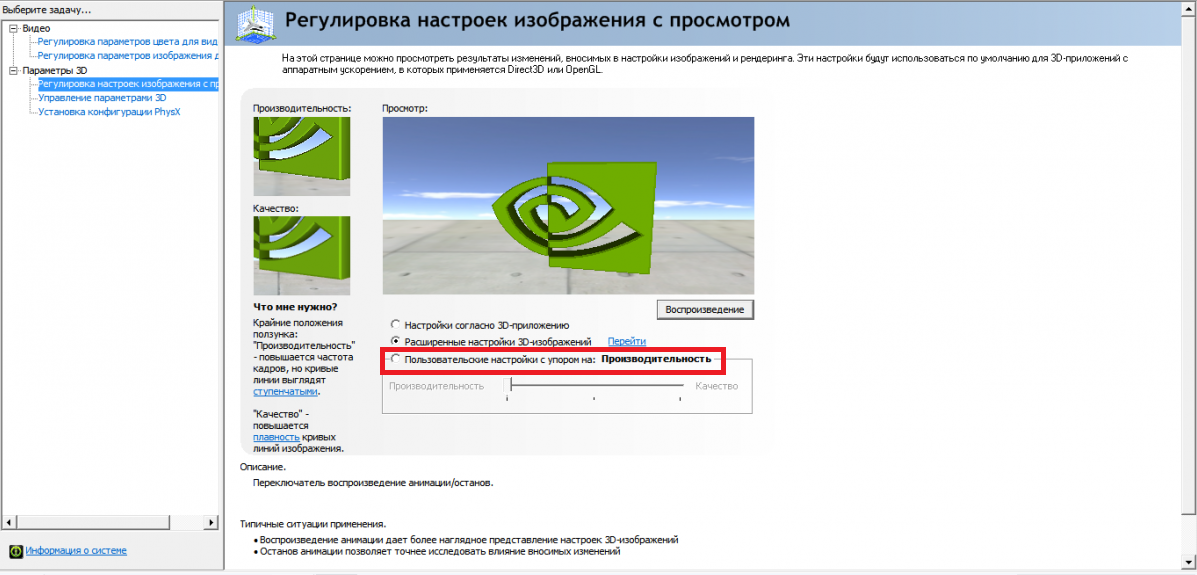Select Расширенные настройки 3D-изображений radio button
The height and width of the screenshot is (575, 1197).
(395, 341)
